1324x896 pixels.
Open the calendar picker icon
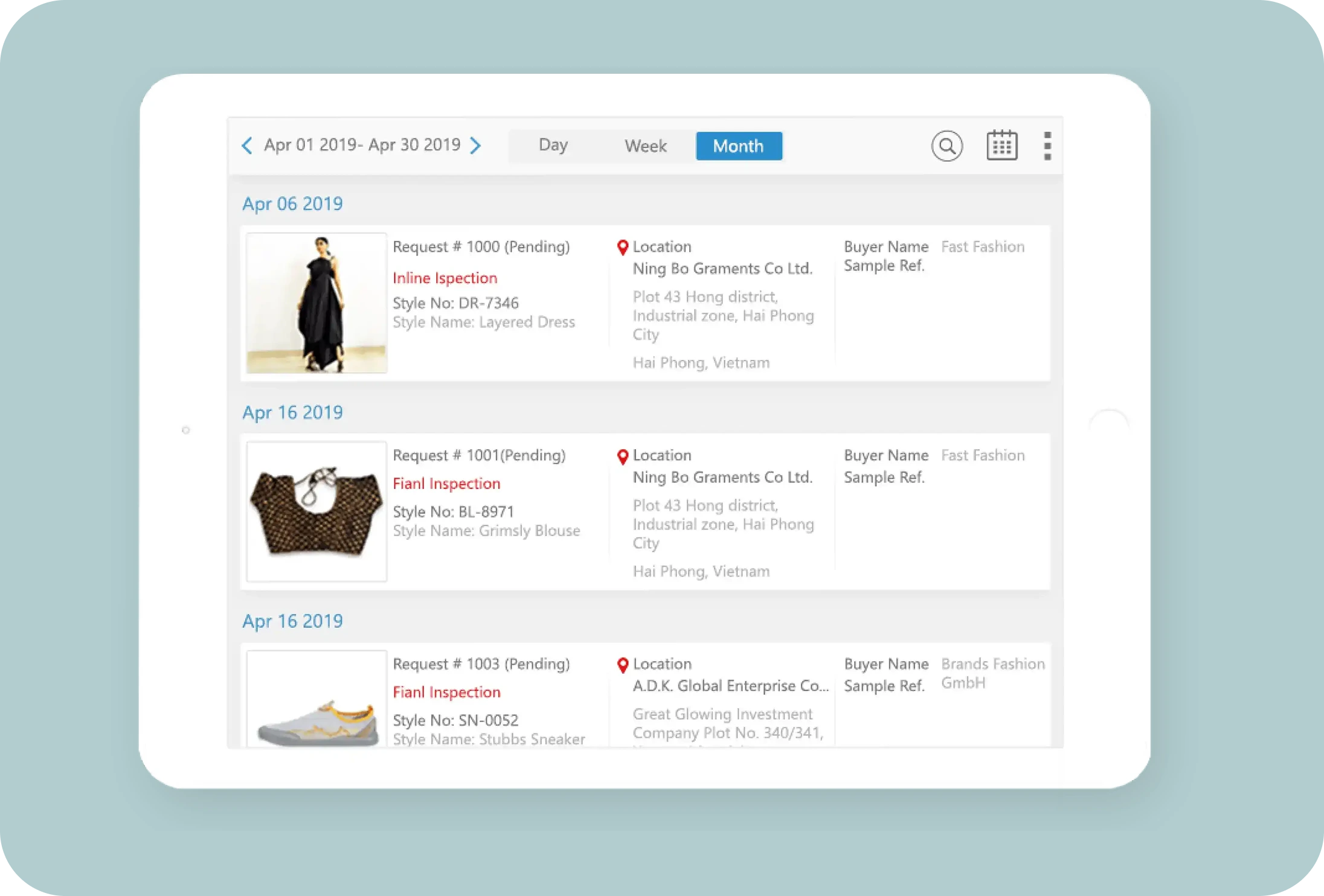tap(1002, 146)
